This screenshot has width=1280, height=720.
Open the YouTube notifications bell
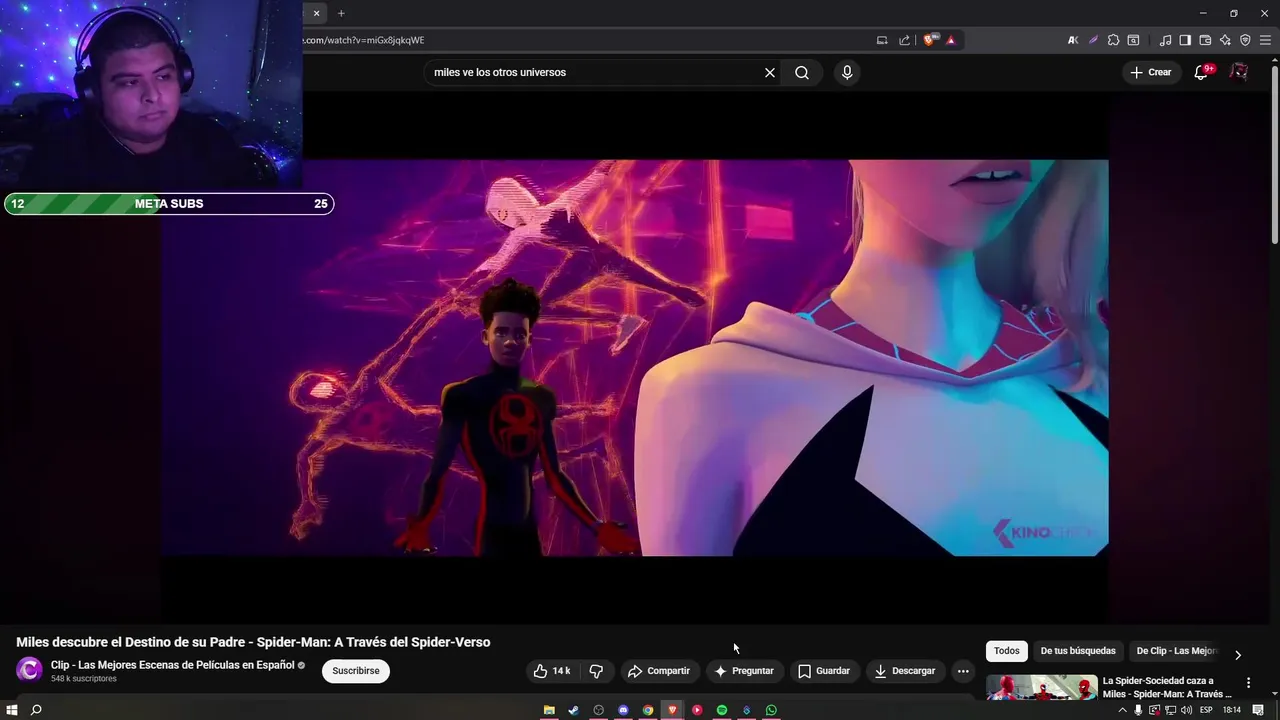coord(1202,72)
